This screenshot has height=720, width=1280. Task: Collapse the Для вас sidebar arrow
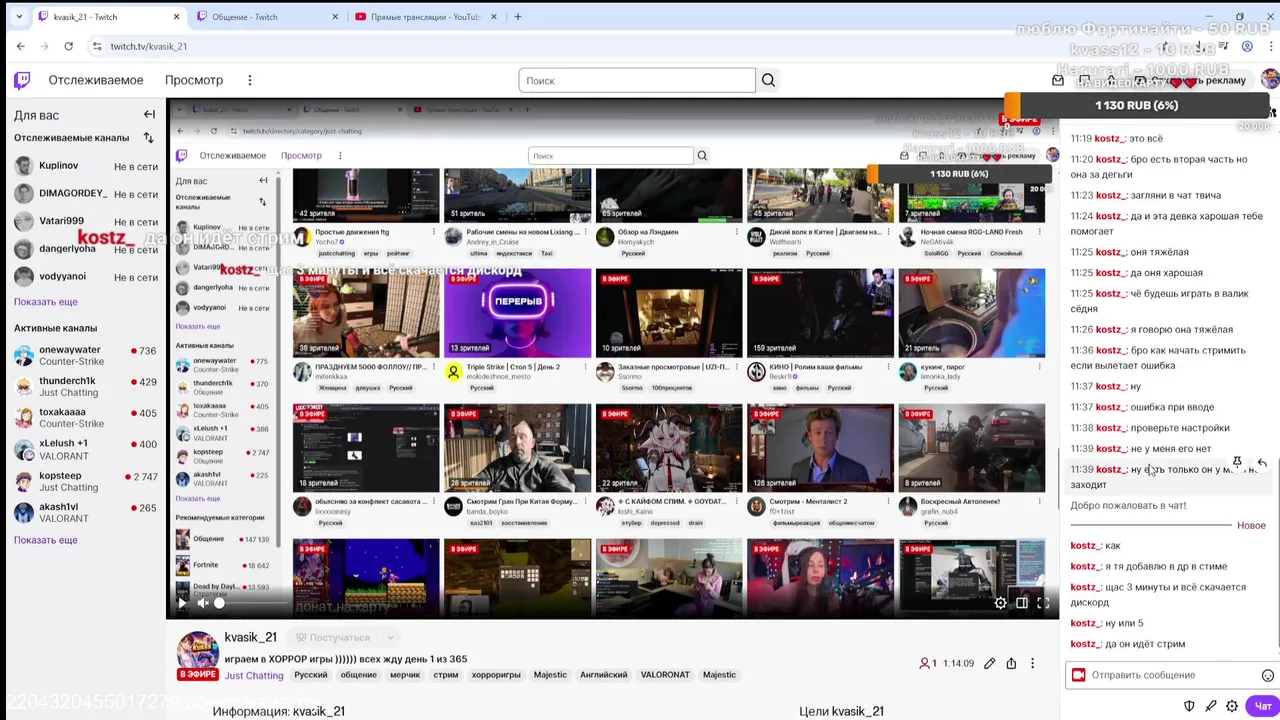tap(149, 115)
